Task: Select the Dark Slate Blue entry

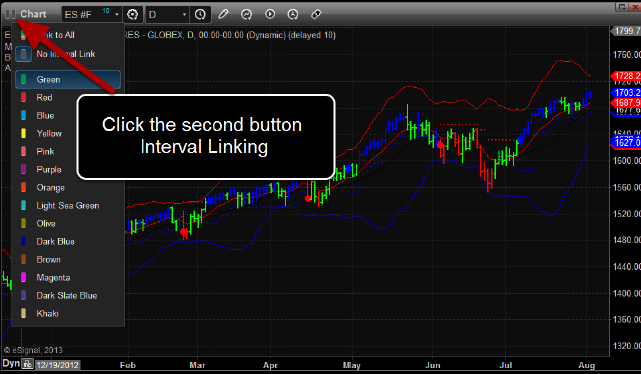Action: (x=68, y=296)
